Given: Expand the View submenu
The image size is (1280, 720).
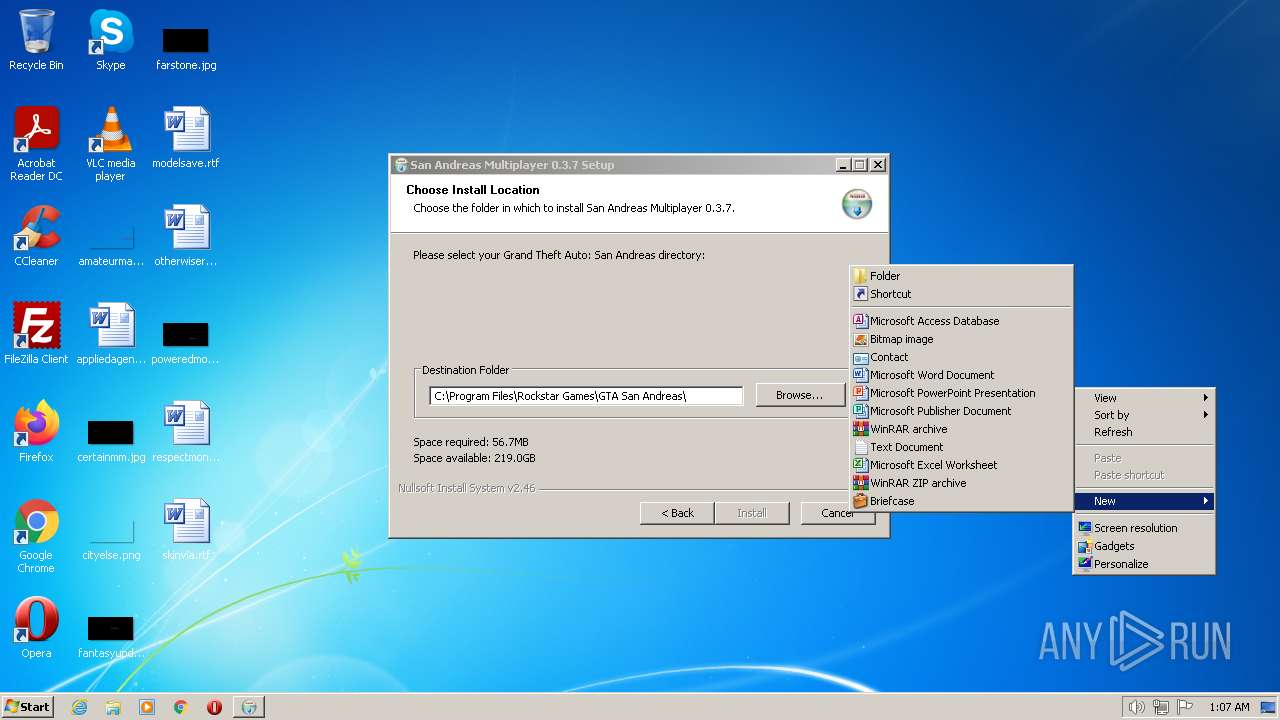Looking at the screenshot, I should click(x=1144, y=398).
